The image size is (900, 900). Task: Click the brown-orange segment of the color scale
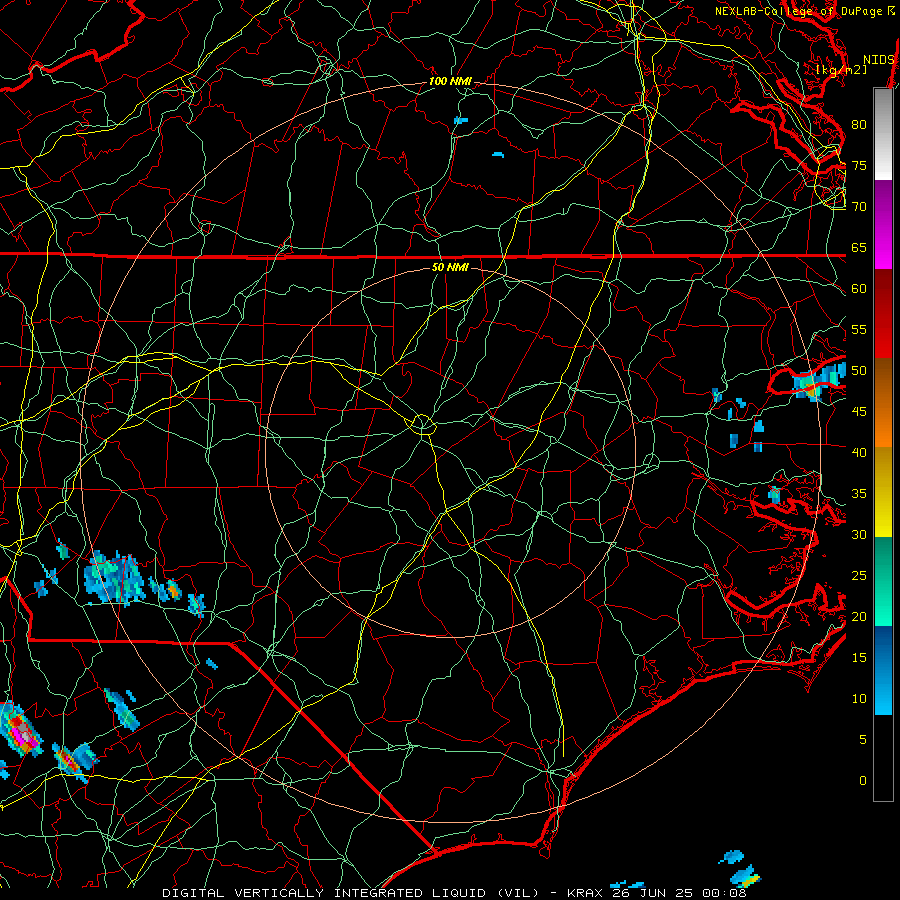click(x=883, y=403)
